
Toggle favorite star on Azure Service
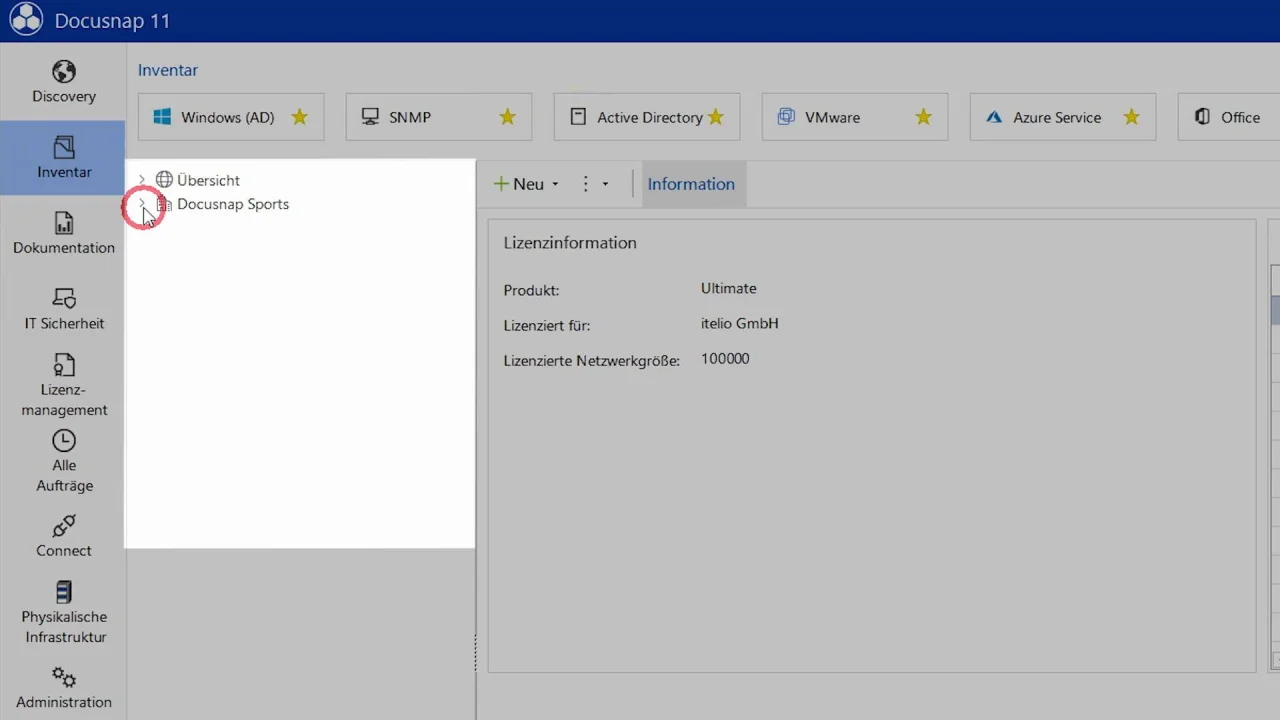[1131, 117]
